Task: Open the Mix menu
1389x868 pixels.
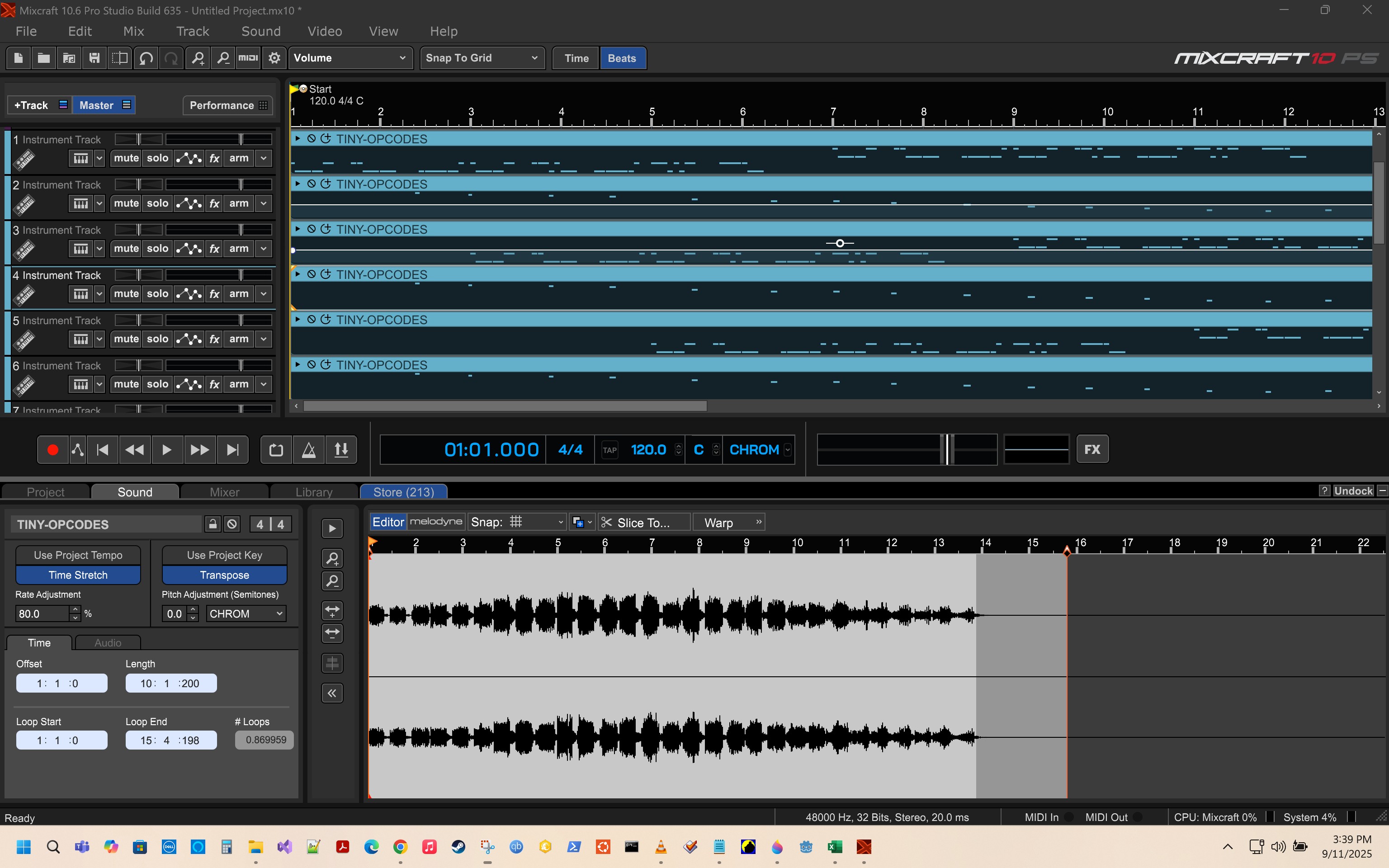Action: pyautogui.click(x=134, y=31)
